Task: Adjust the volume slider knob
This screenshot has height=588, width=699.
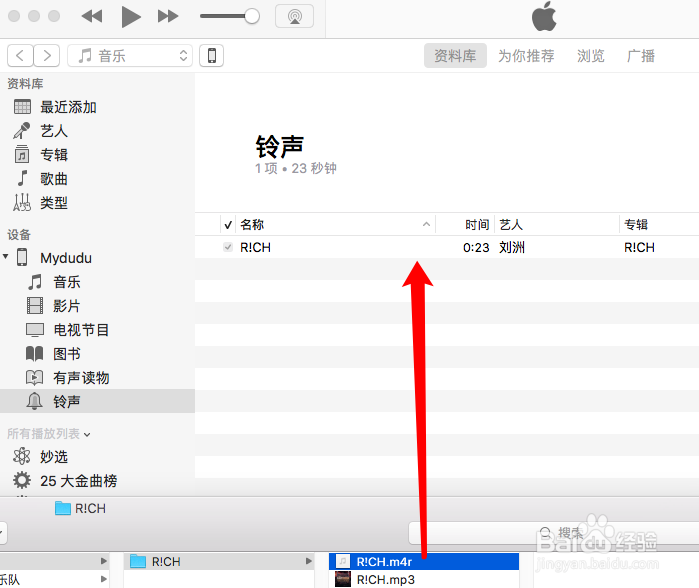Action: coord(252,16)
